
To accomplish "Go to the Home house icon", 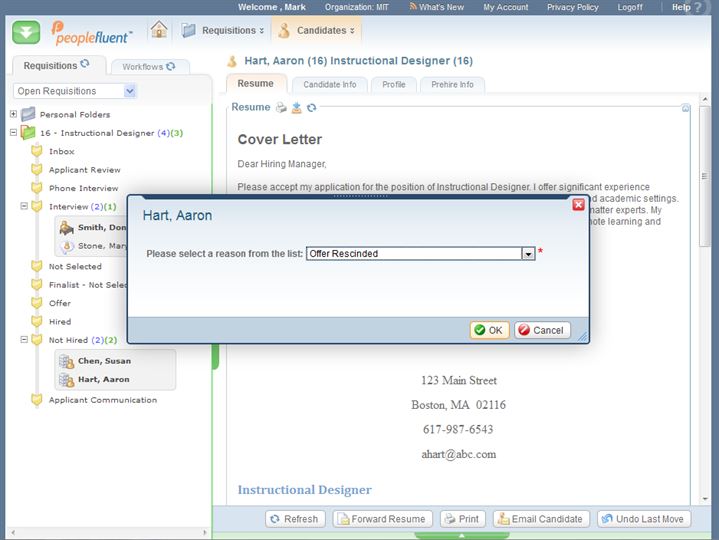I will [159, 30].
